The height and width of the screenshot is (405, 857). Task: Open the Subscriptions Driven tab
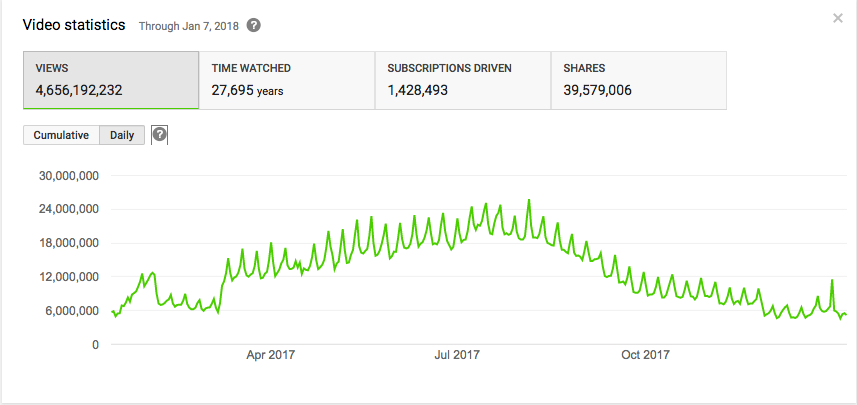463,80
